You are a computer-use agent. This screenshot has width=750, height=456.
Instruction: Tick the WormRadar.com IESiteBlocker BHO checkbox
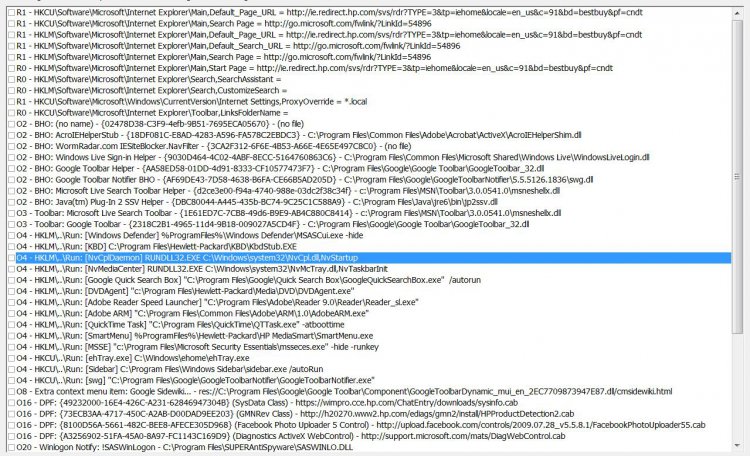tap(11, 146)
